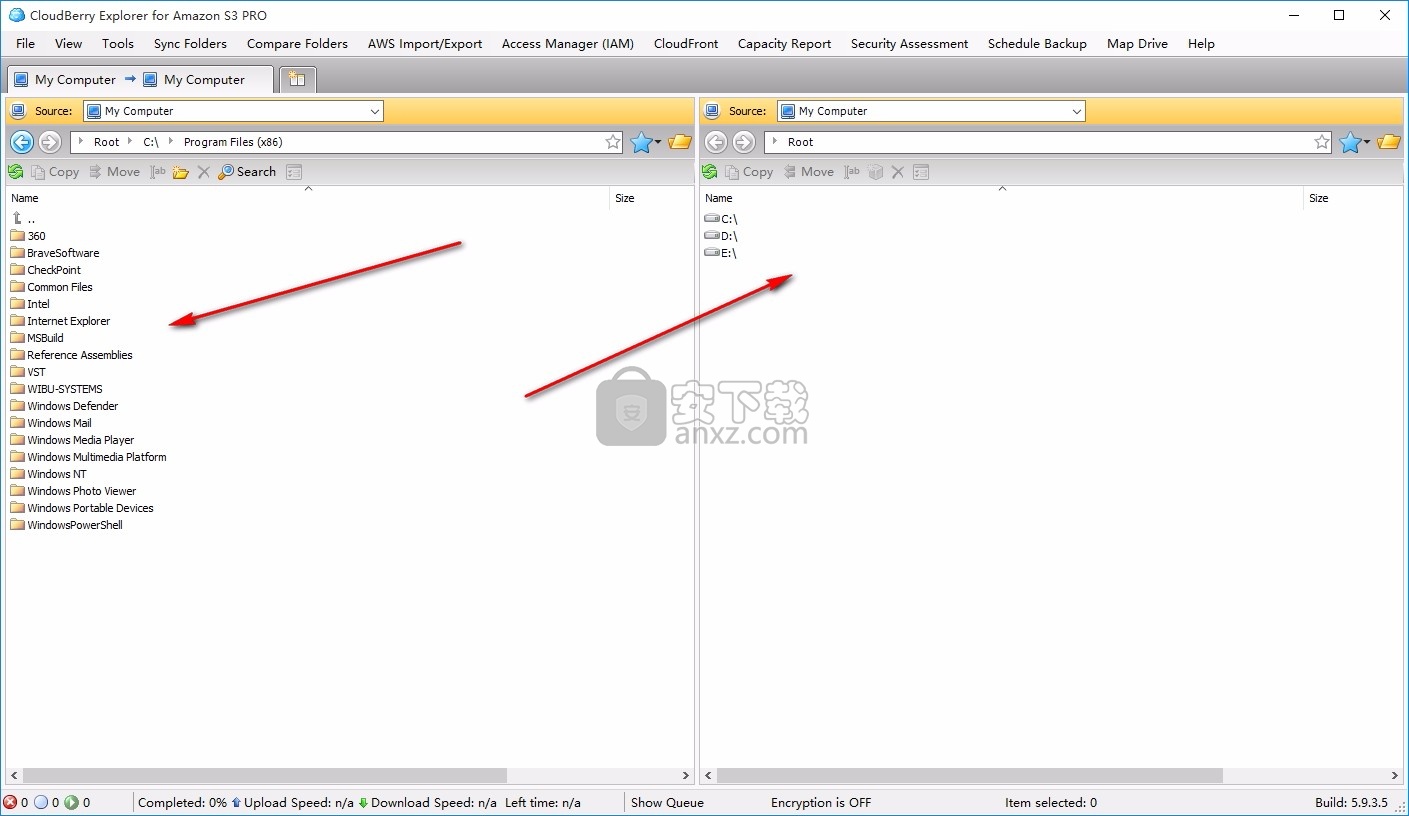Screen dimensions: 1409x816
Task: Click Root in left pane breadcrumb
Action: pyautogui.click(x=106, y=142)
